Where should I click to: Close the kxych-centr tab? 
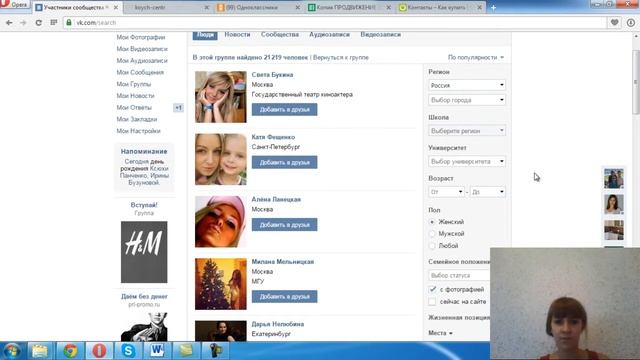point(207,7)
